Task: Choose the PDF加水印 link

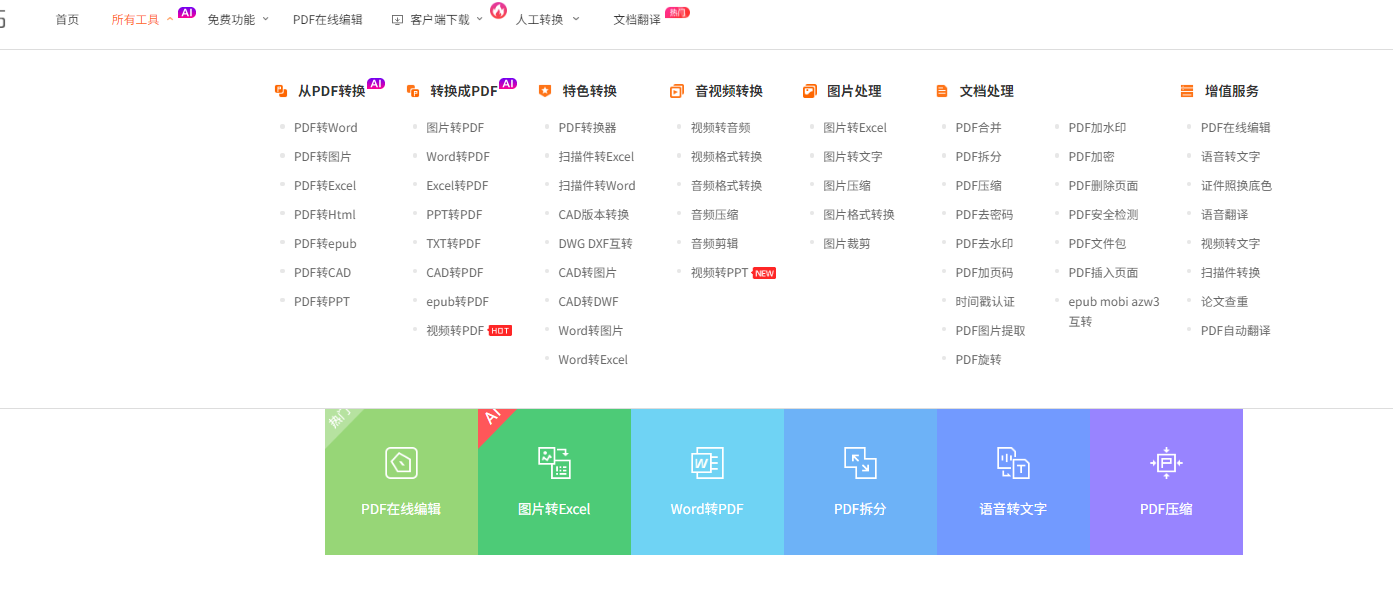Action: [1096, 128]
